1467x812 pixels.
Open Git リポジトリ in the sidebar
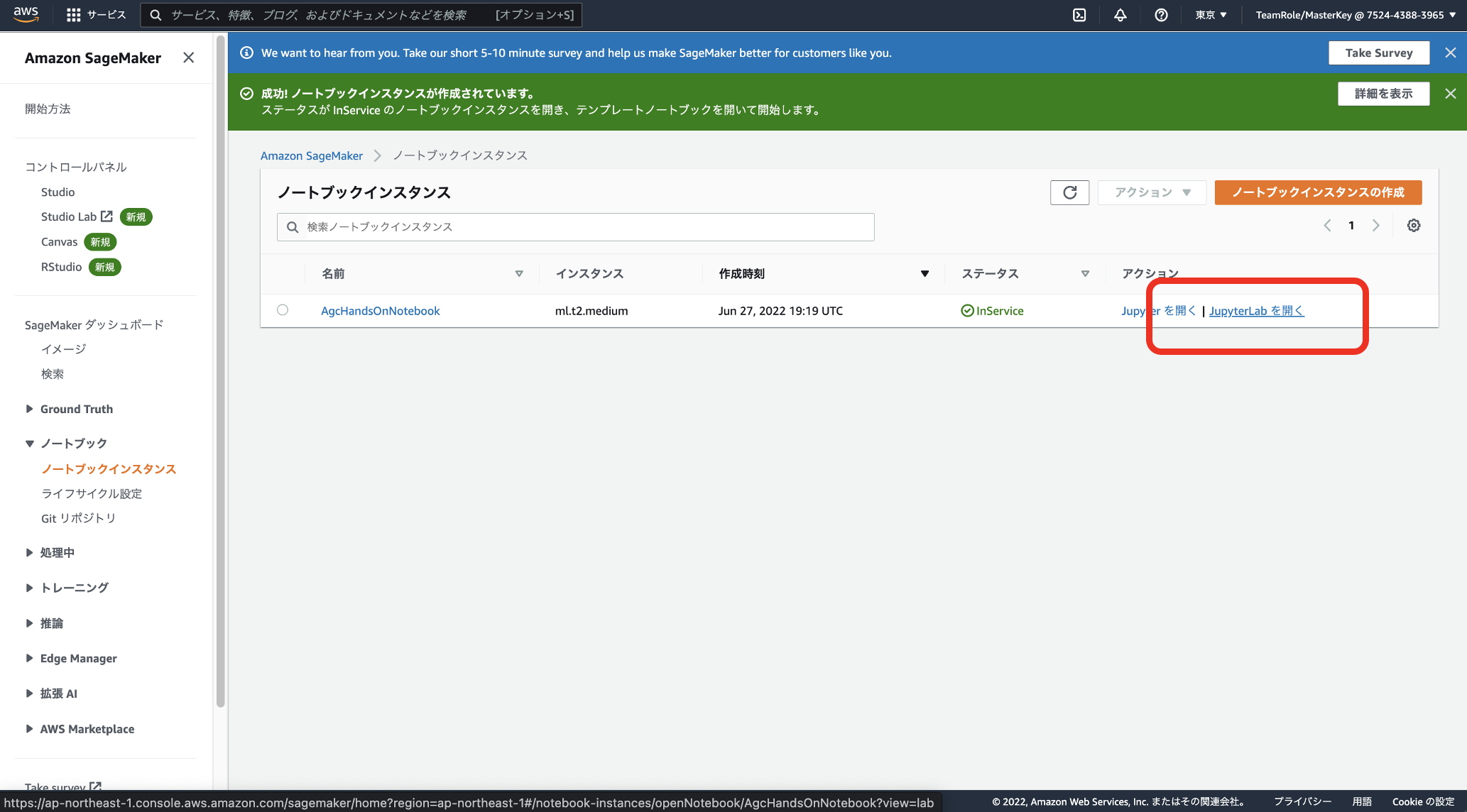[x=78, y=519]
